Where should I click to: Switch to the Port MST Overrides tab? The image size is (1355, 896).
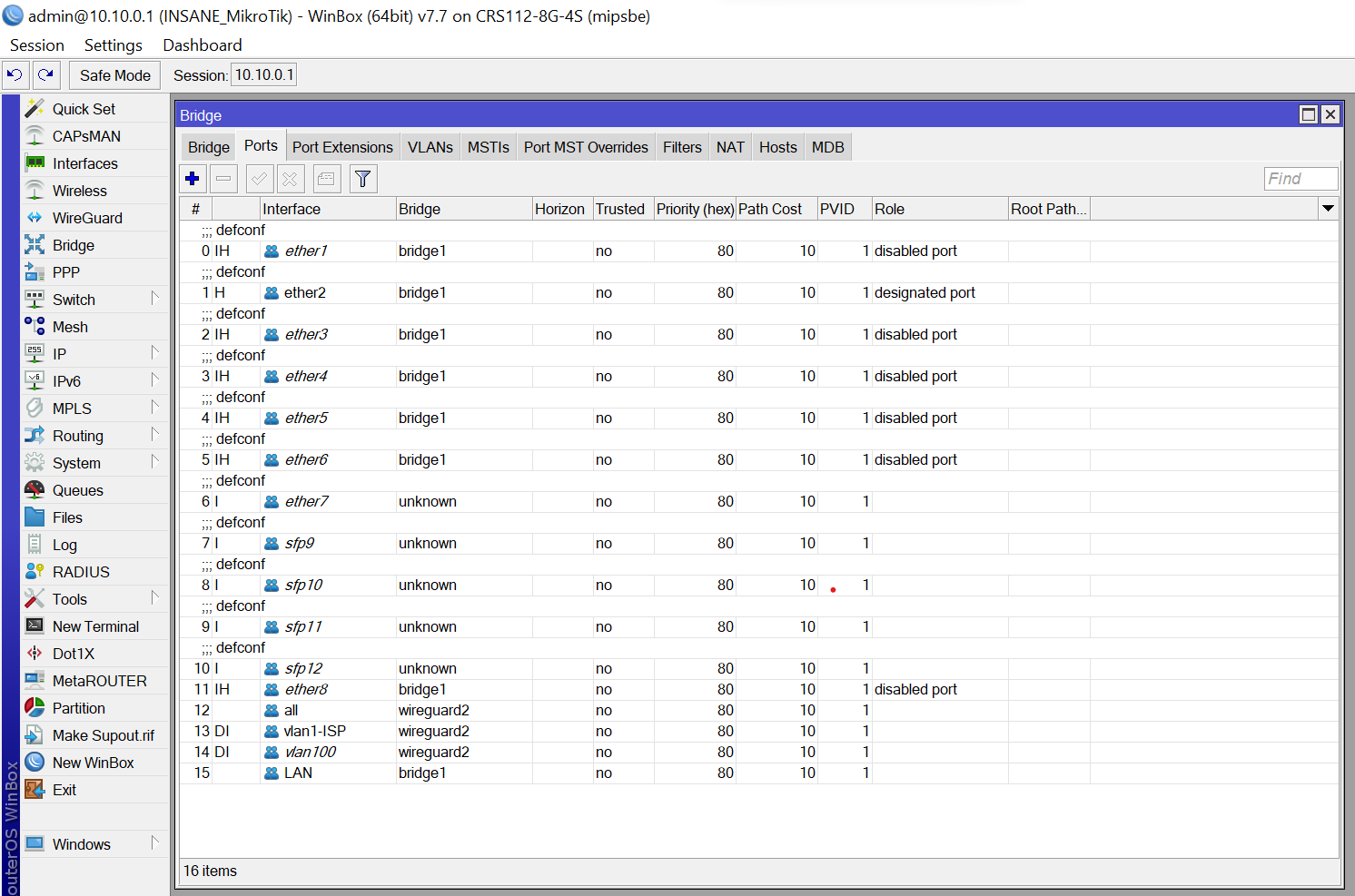pos(586,147)
